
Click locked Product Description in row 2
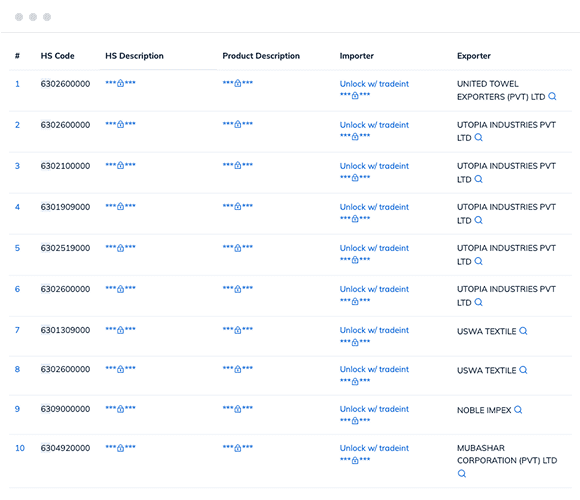[x=237, y=124]
